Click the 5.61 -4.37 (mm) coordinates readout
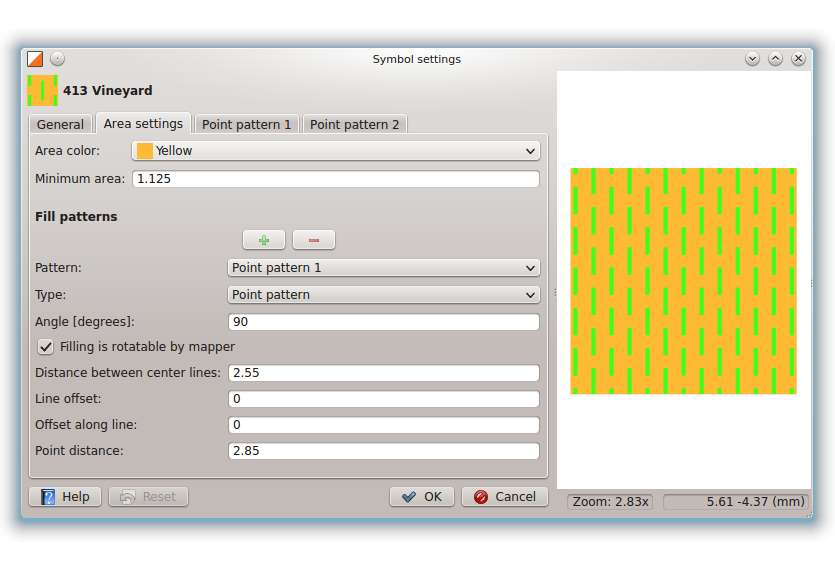The image size is (835, 570). click(x=736, y=502)
